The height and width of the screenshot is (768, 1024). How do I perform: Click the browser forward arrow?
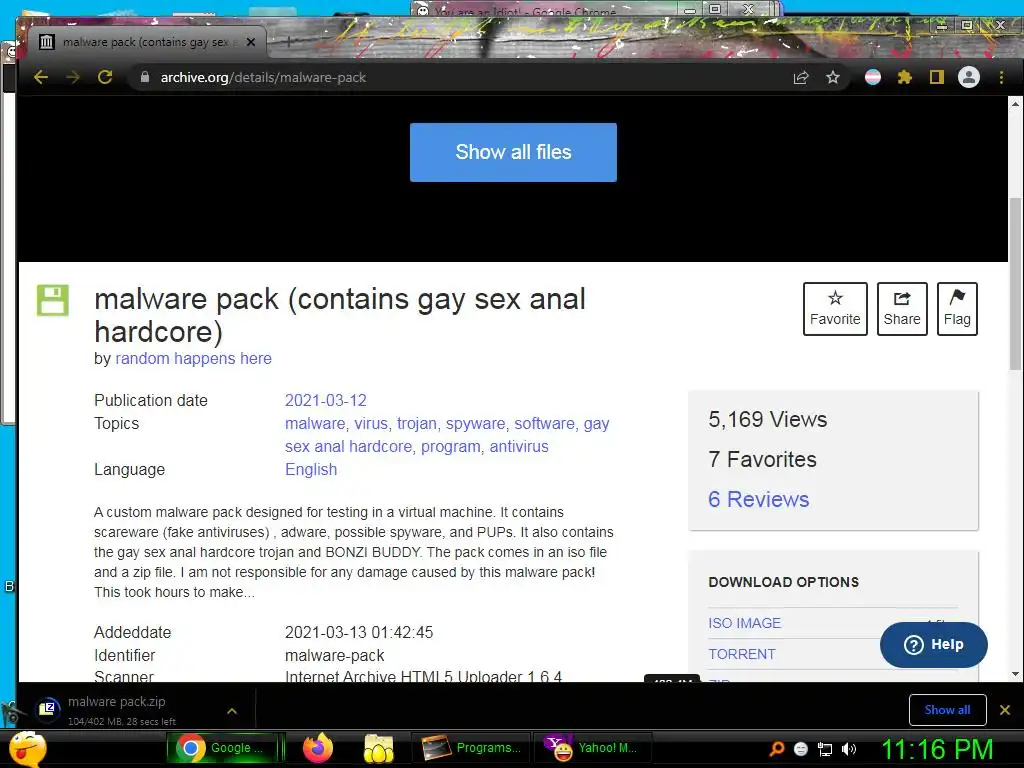73,77
